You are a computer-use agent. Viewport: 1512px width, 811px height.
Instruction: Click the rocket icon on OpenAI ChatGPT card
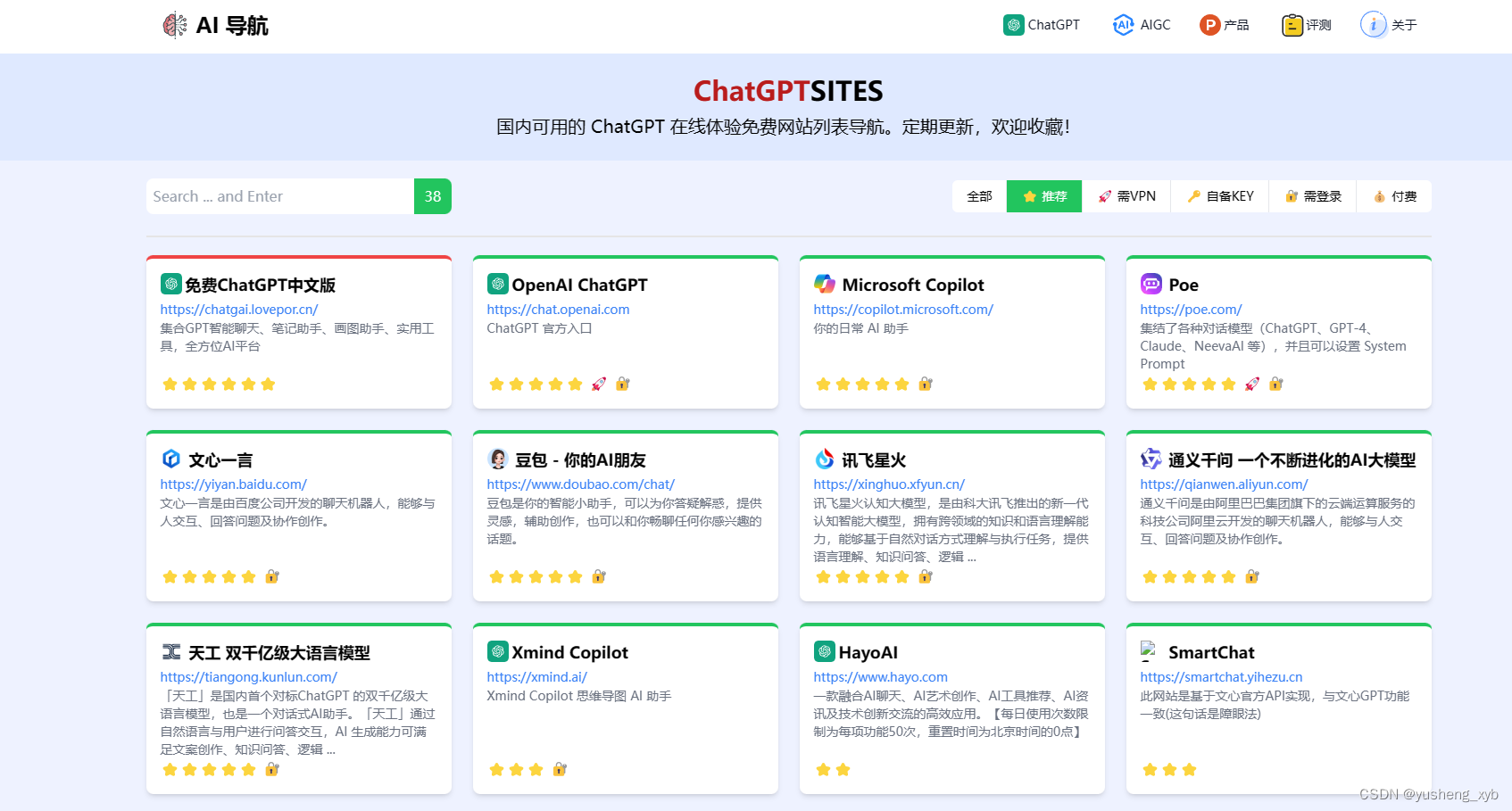tap(599, 383)
